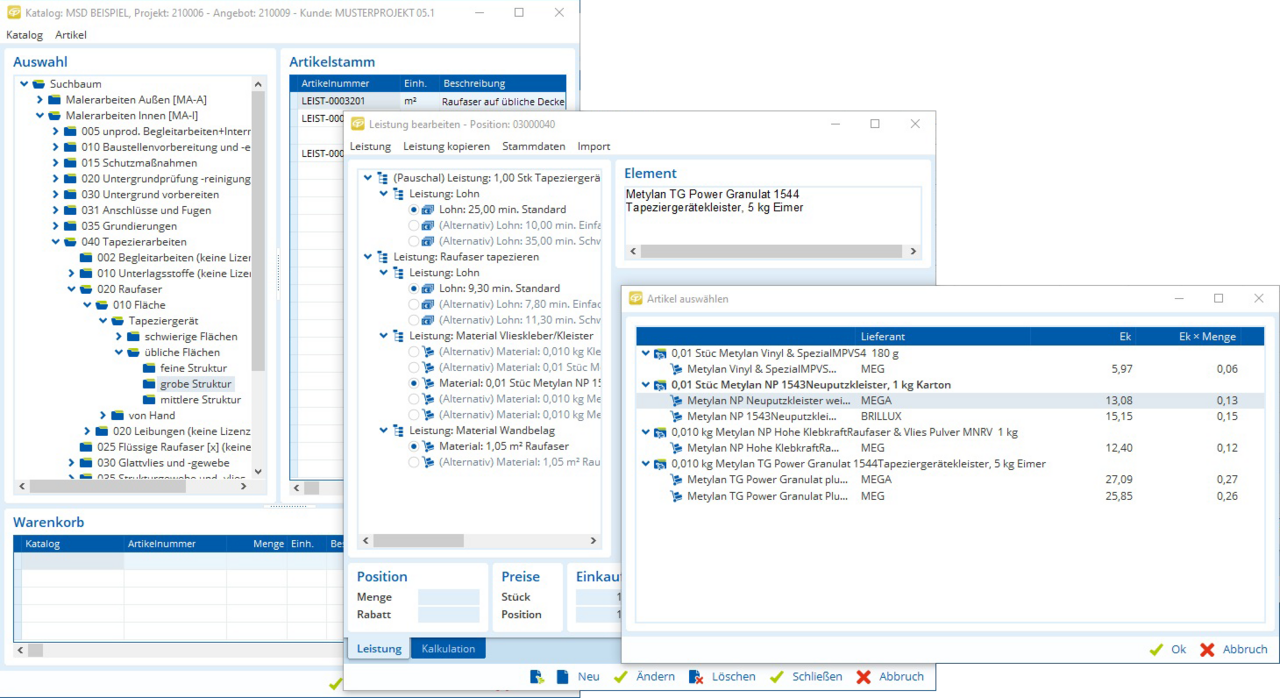Collapse Leistung: Material Vlieskleber/Kleister group

pos(384,336)
